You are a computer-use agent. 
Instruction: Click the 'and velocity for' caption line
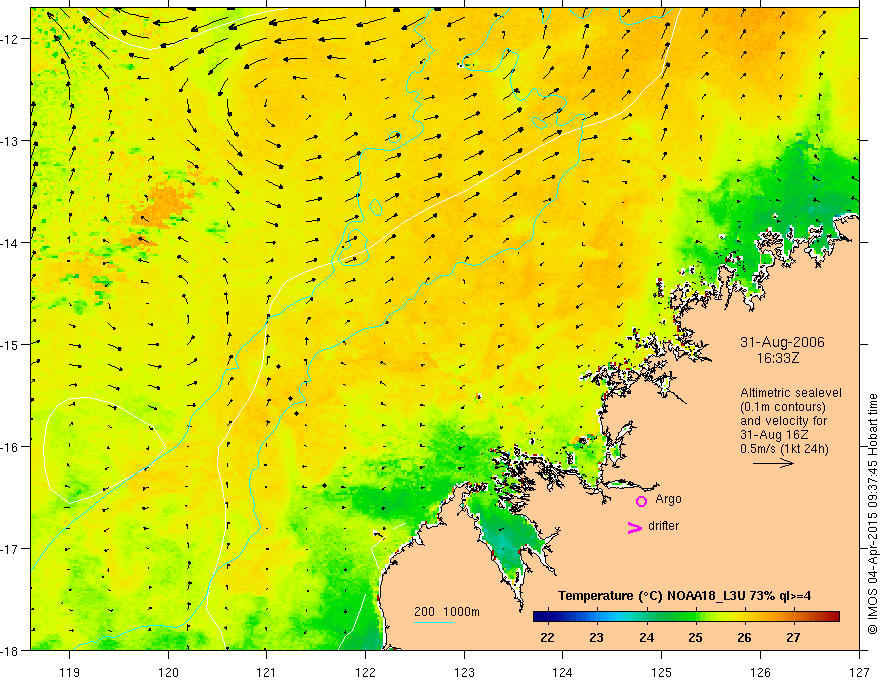tap(783, 421)
